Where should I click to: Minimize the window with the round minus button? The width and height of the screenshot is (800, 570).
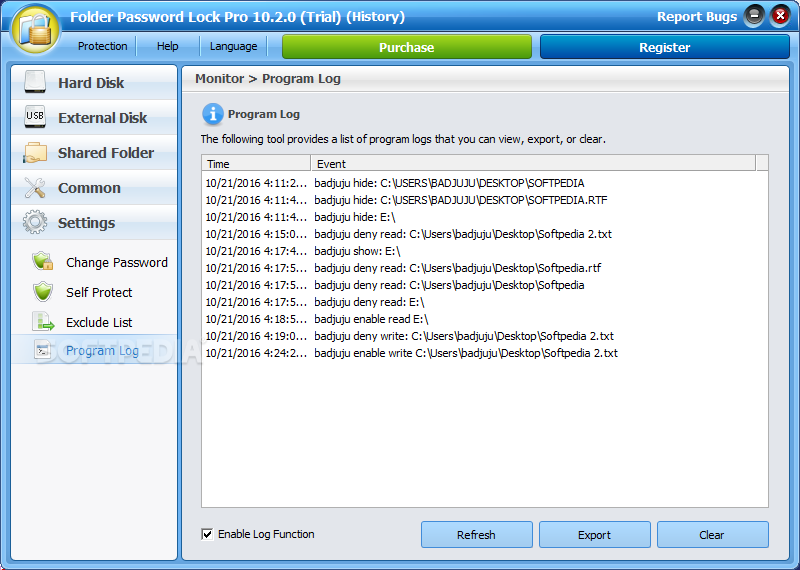(x=754, y=16)
